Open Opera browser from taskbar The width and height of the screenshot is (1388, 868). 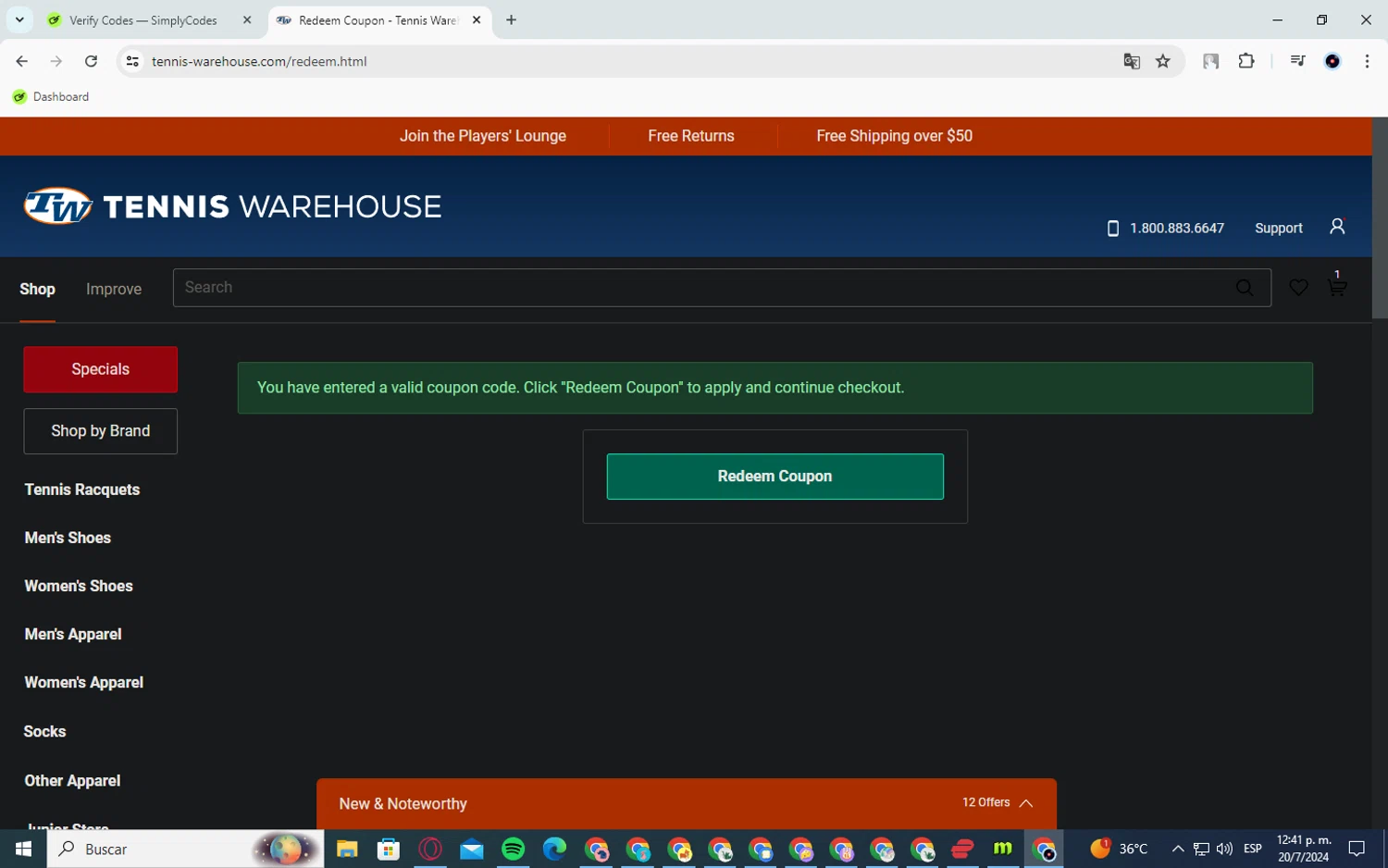(x=430, y=849)
